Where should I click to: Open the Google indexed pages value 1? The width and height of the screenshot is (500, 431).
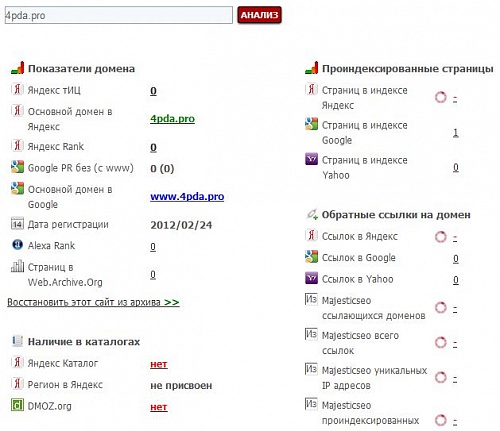[456, 133]
